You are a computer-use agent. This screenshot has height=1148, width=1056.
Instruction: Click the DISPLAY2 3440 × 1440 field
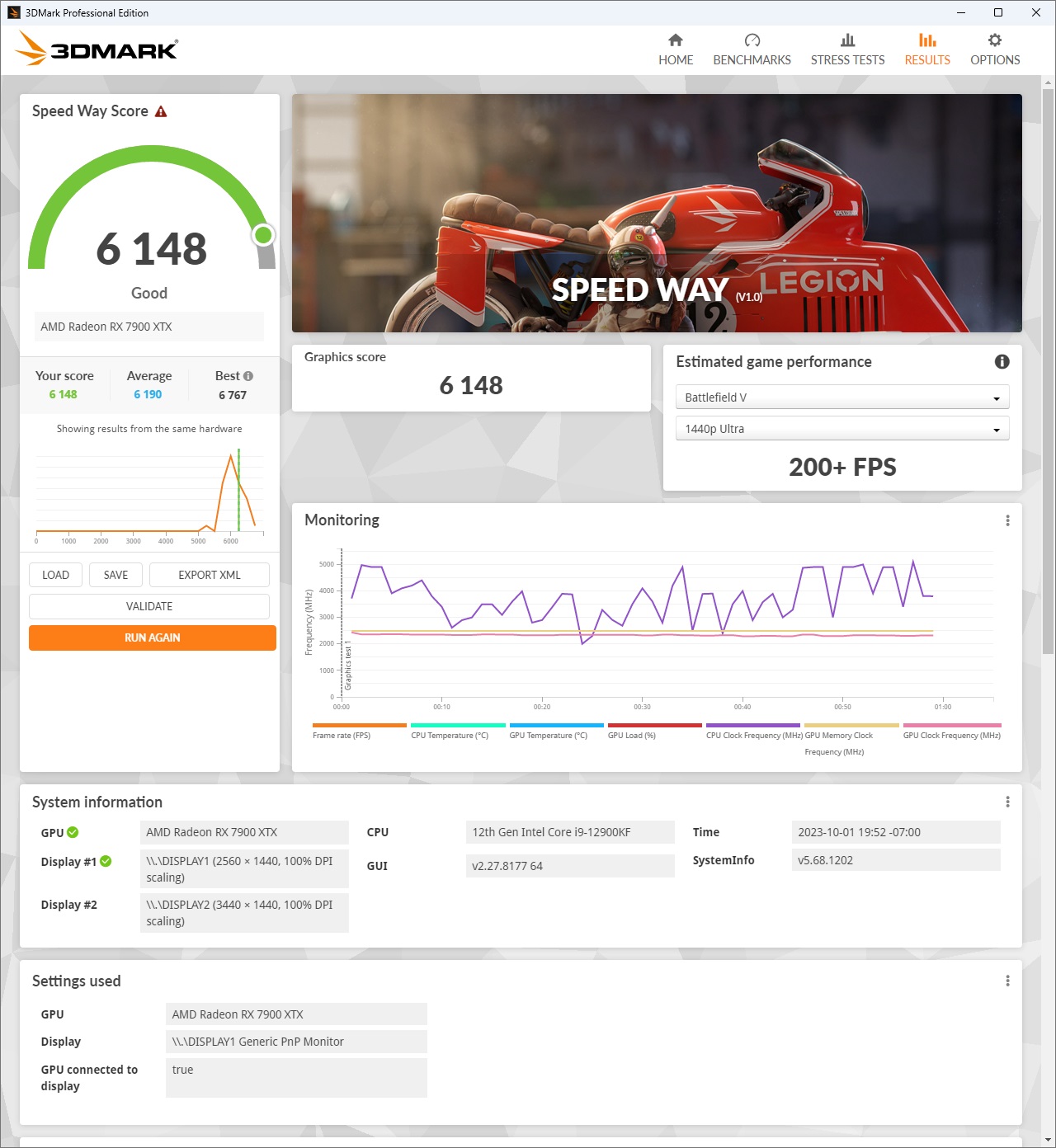click(244, 913)
